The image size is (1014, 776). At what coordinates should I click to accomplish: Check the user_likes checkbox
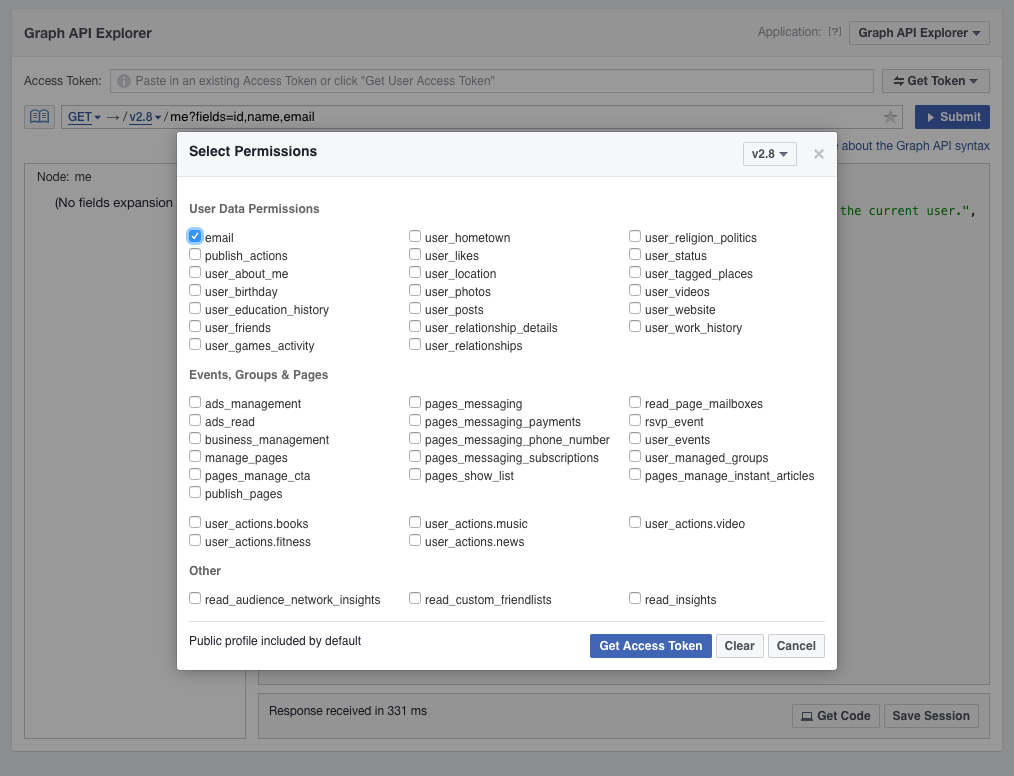(x=415, y=254)
